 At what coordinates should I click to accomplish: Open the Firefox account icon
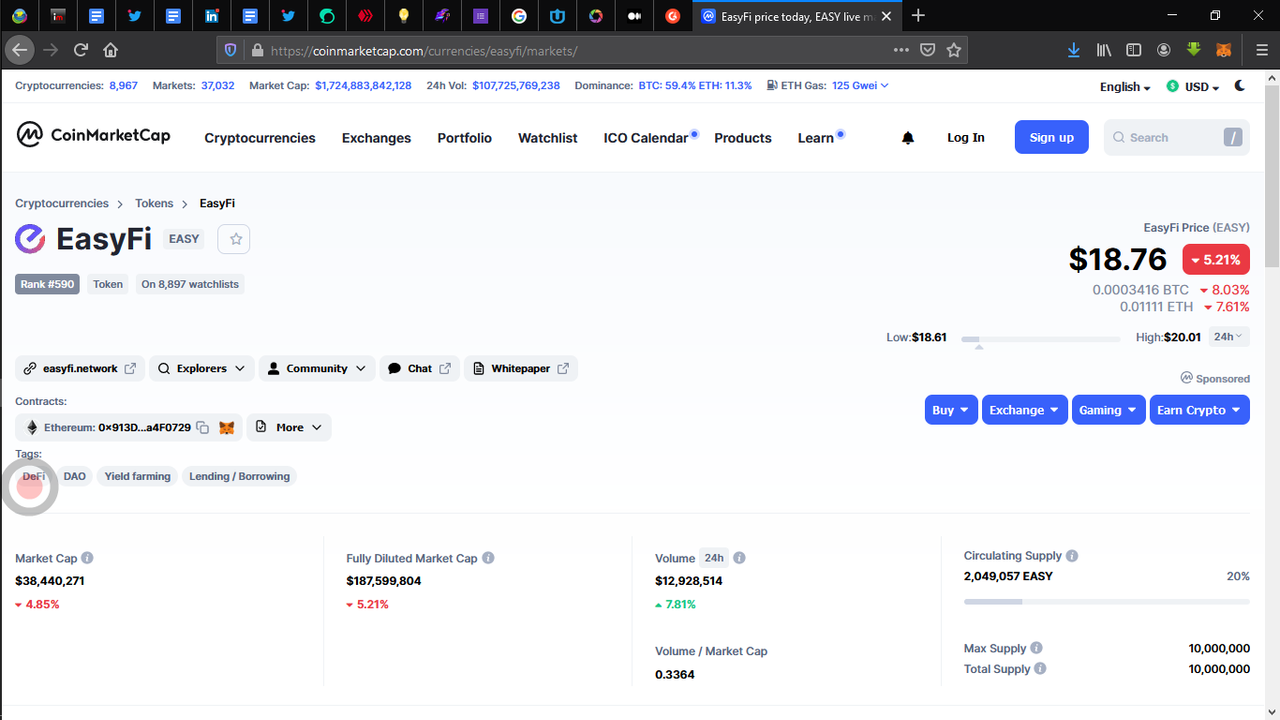[x=1164, y=50]
